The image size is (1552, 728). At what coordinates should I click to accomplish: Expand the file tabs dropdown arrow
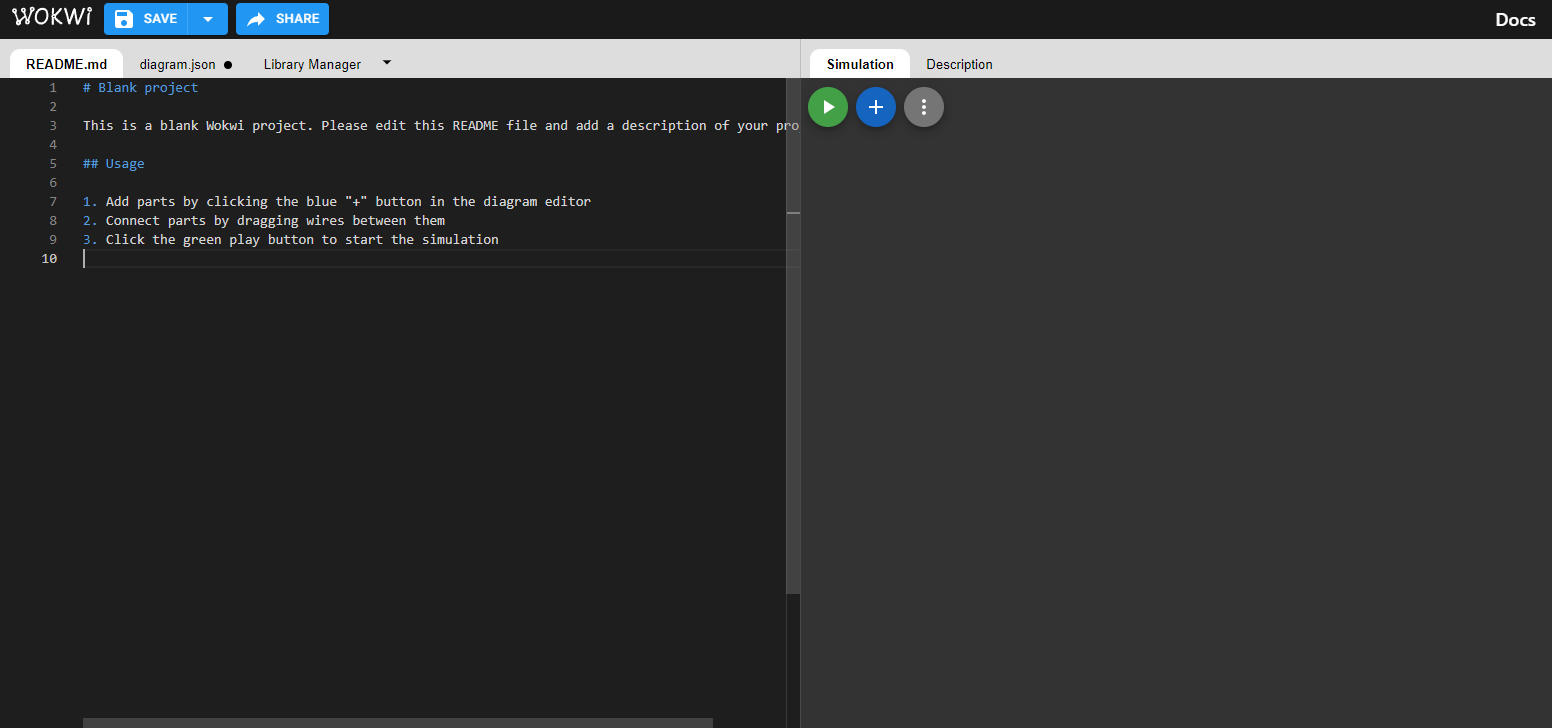click(387, 62)
